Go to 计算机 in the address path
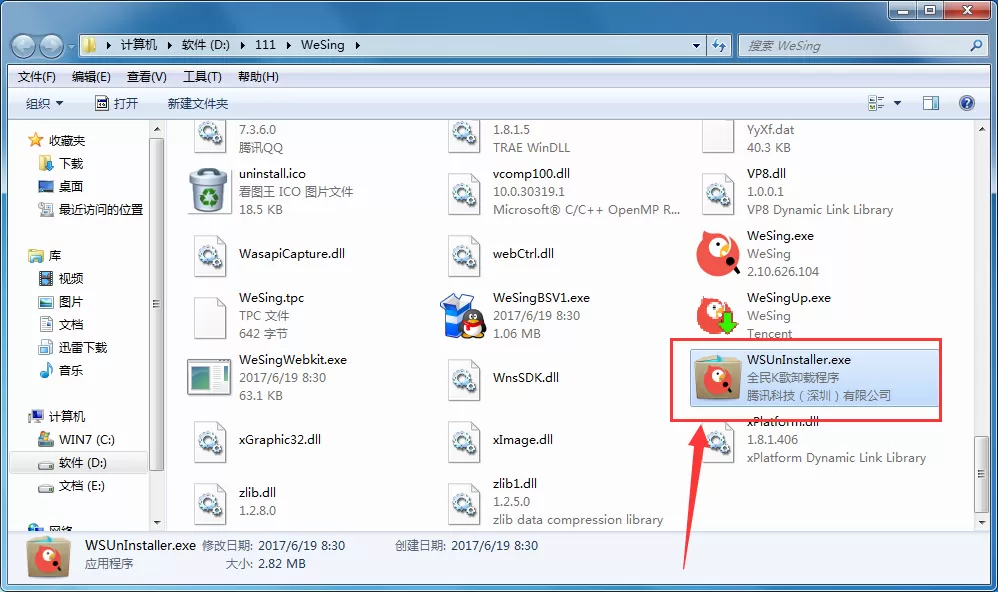Viewport: 998px width, 592px height. tap(139, 45)
